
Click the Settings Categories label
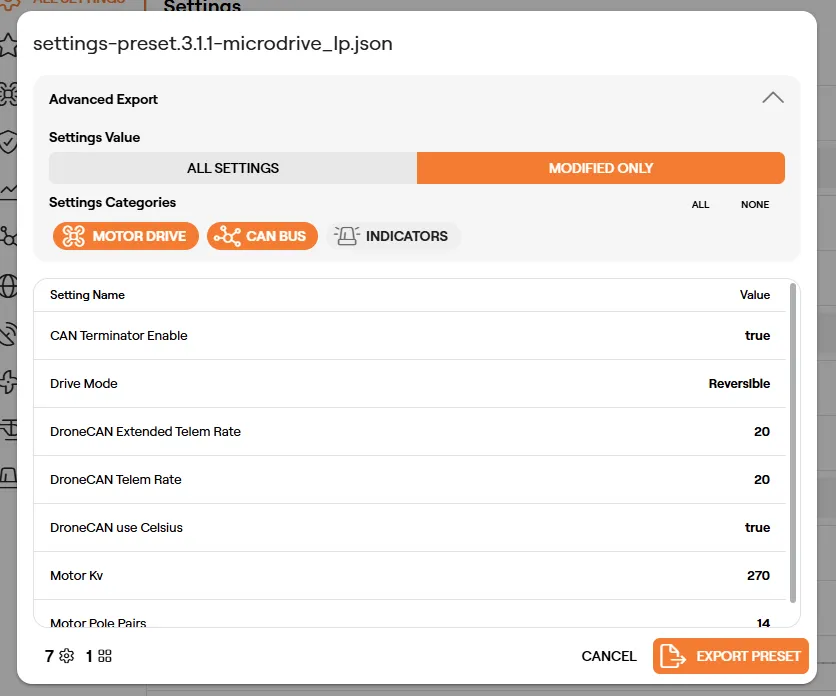click(112, 202)
